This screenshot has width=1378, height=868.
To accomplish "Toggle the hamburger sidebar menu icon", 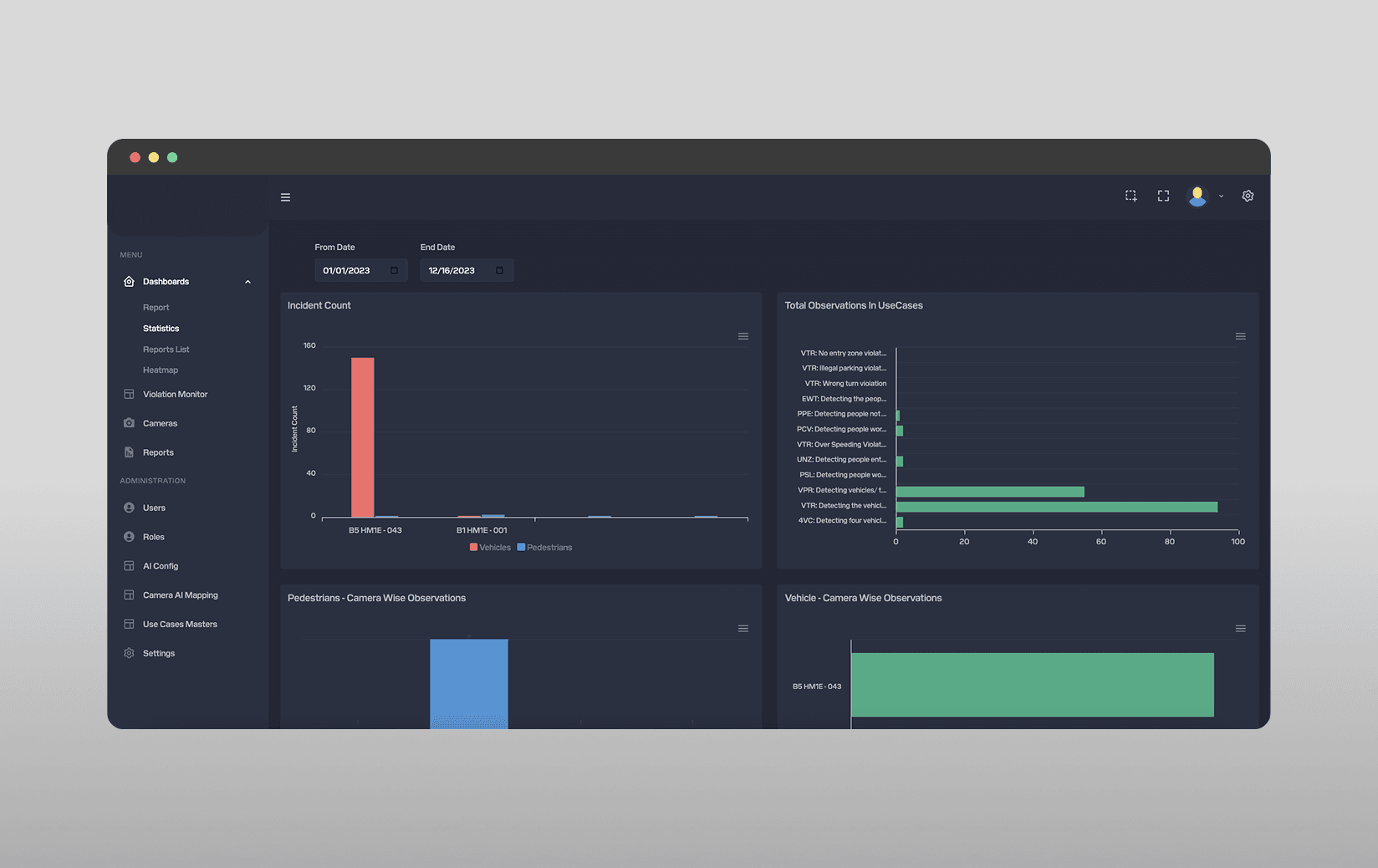I will (x=285, y=197).
